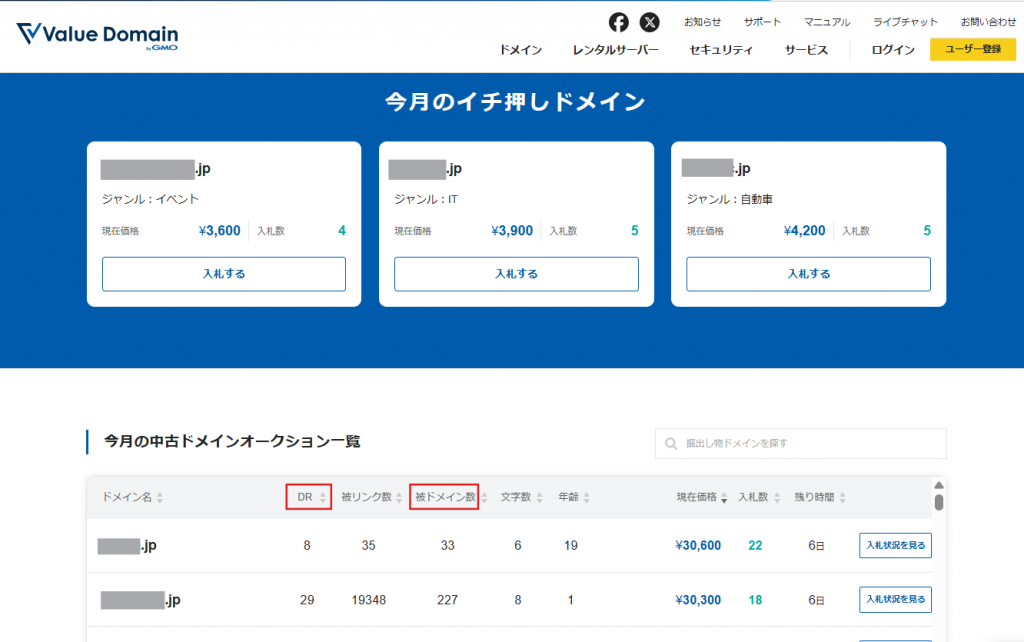Click the yellow ユーザー登録 button
The height and width of the screenshot is (642, 1024).
(x=973, y=48)
